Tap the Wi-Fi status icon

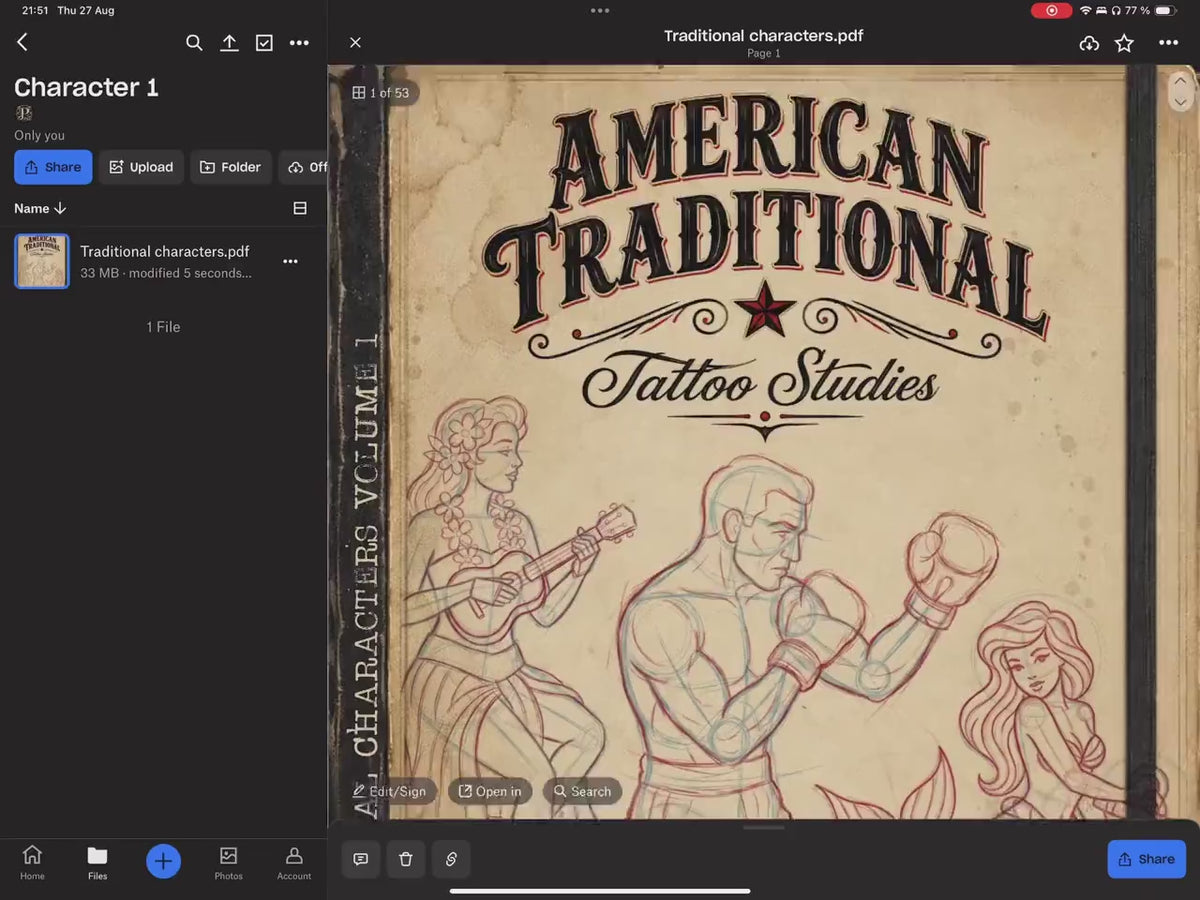[1085, 10]
